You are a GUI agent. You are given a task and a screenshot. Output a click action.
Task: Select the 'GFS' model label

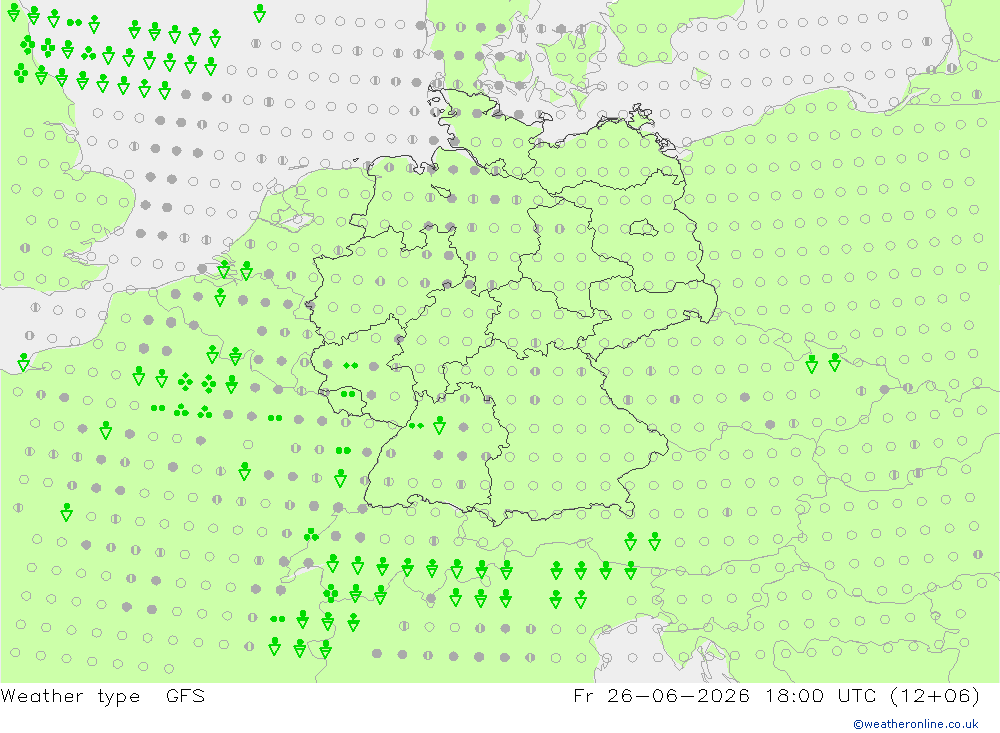pos(186,695)
